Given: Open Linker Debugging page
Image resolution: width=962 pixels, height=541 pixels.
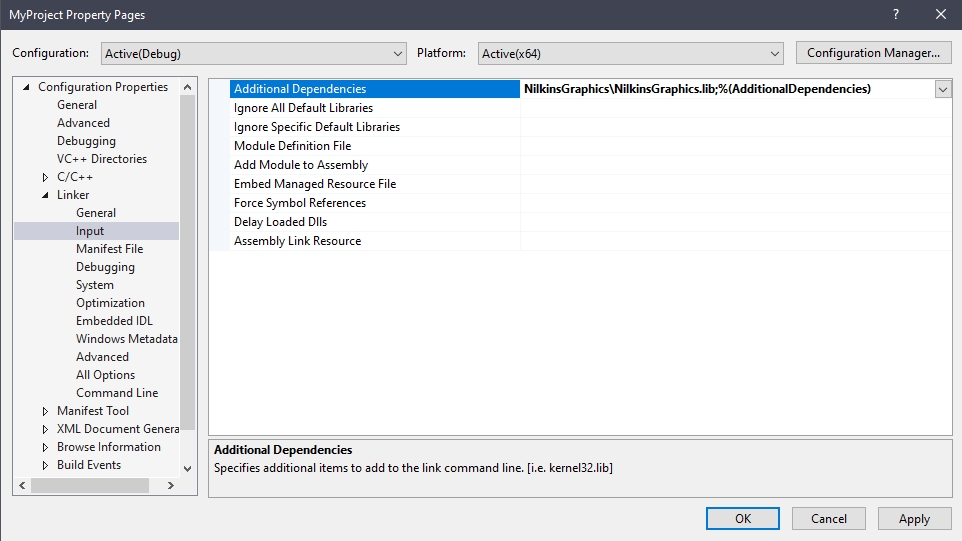Looking at the screenshot, I should pos(106,267).
